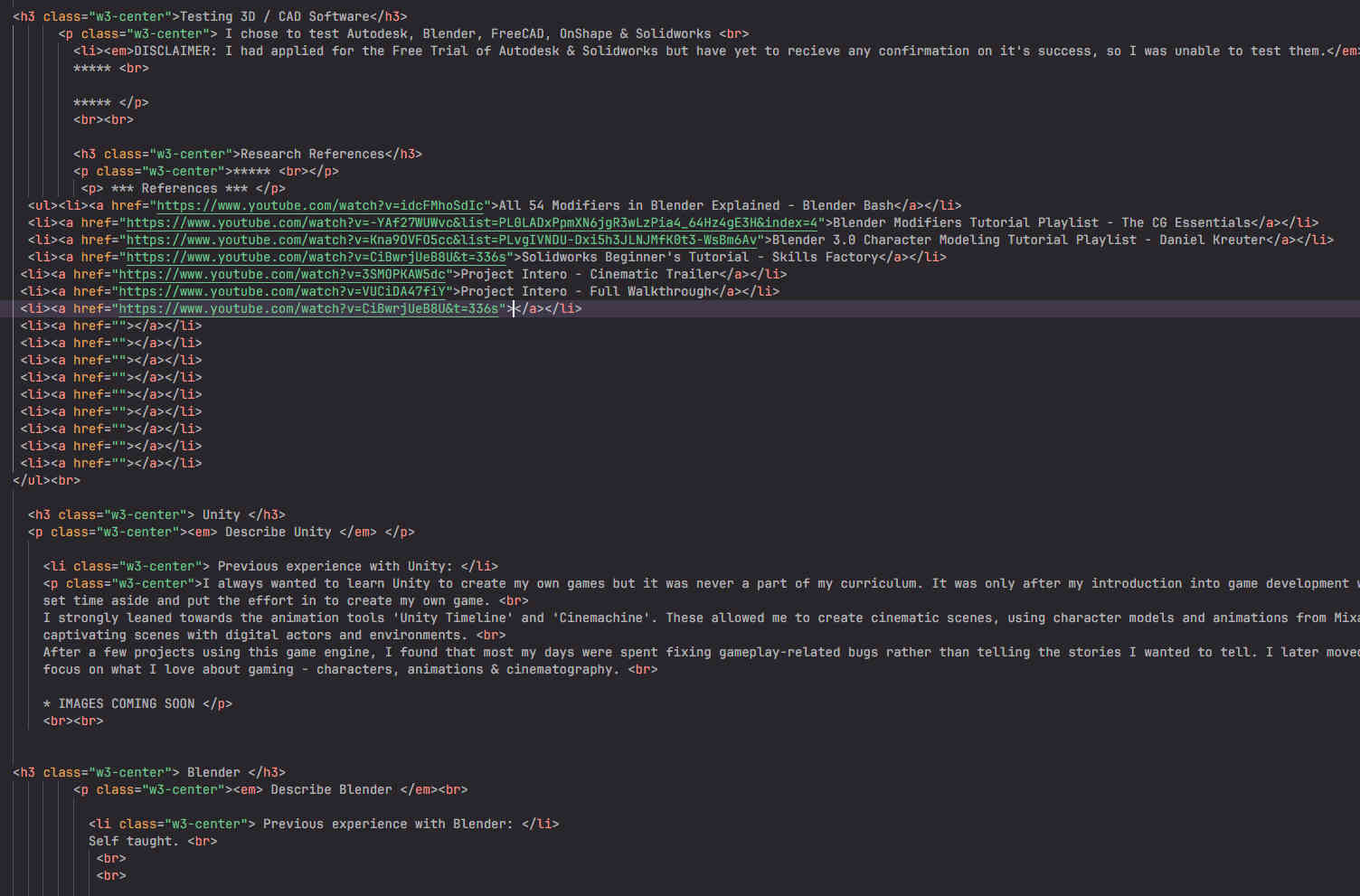Click line starting "I strongly leaned towards the animation"
The width and height of the screenshot is (1360, 896).
click(x=702, y=618)
